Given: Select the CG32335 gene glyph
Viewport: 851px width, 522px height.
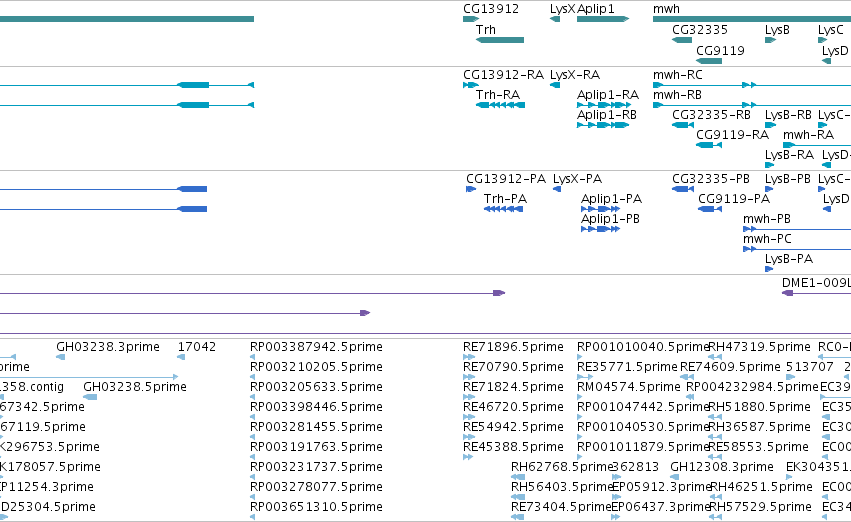Looking at the screenshot, I should click(x=682, y=40).
